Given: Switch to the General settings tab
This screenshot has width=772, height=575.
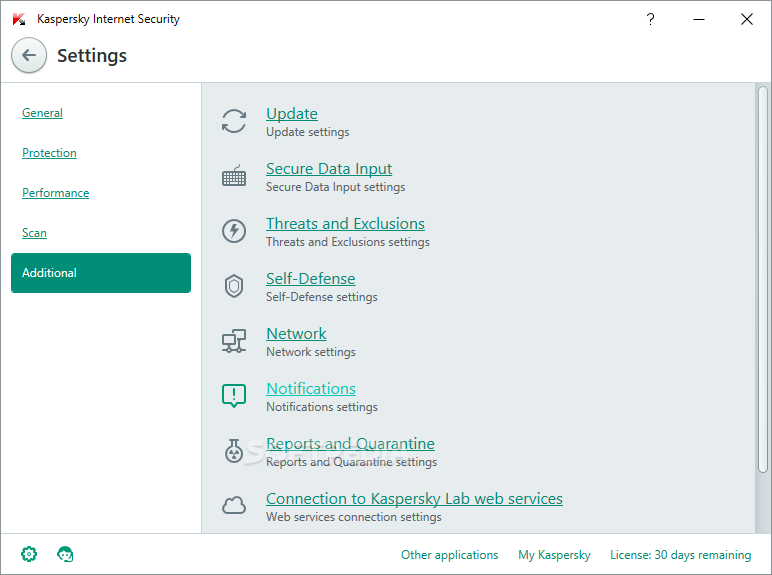Looking at the screenshot, I should (42, 113).
